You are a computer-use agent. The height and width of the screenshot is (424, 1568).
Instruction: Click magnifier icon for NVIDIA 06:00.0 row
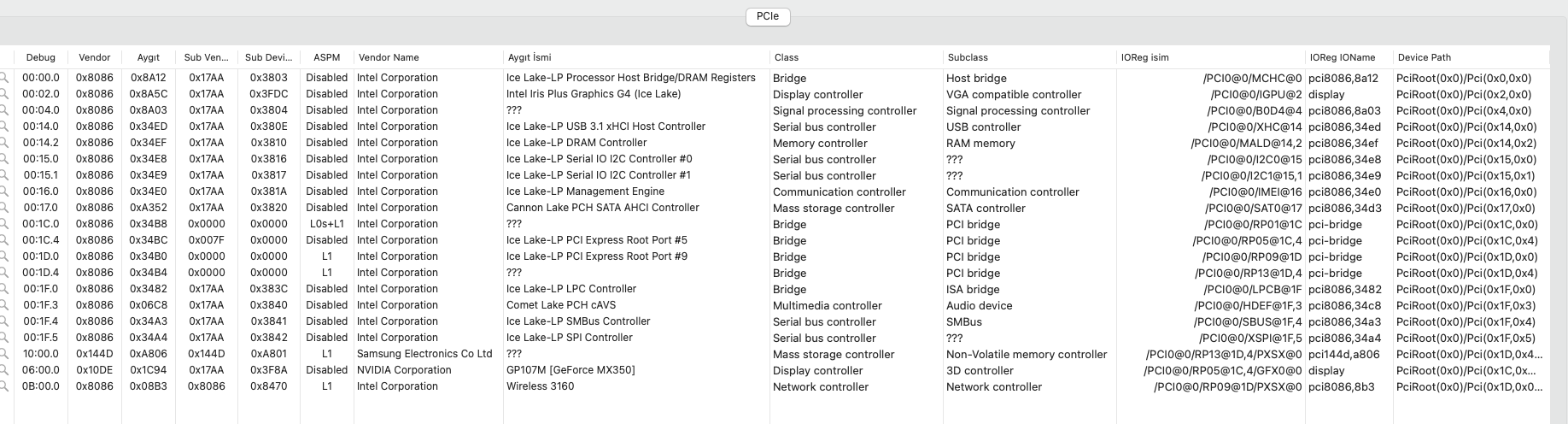3,370
